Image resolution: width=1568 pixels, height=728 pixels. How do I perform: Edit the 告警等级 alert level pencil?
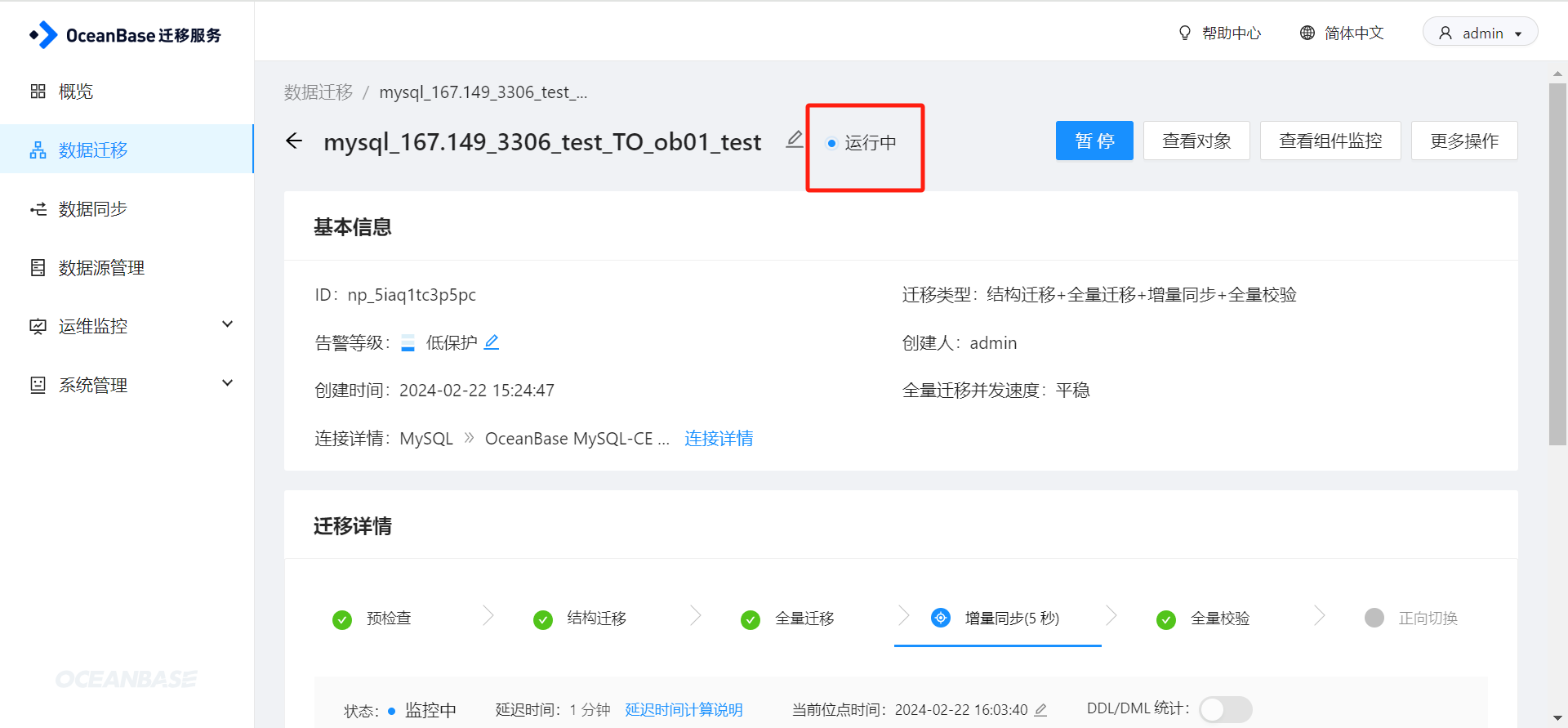coord(492,342)
